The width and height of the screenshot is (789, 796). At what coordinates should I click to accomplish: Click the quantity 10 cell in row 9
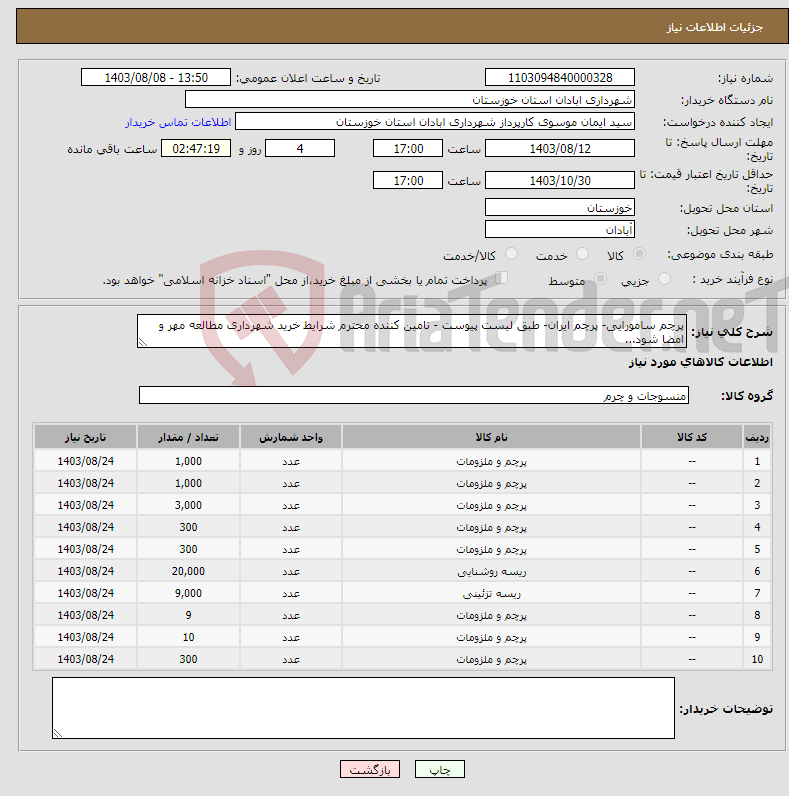pos(188,637)
